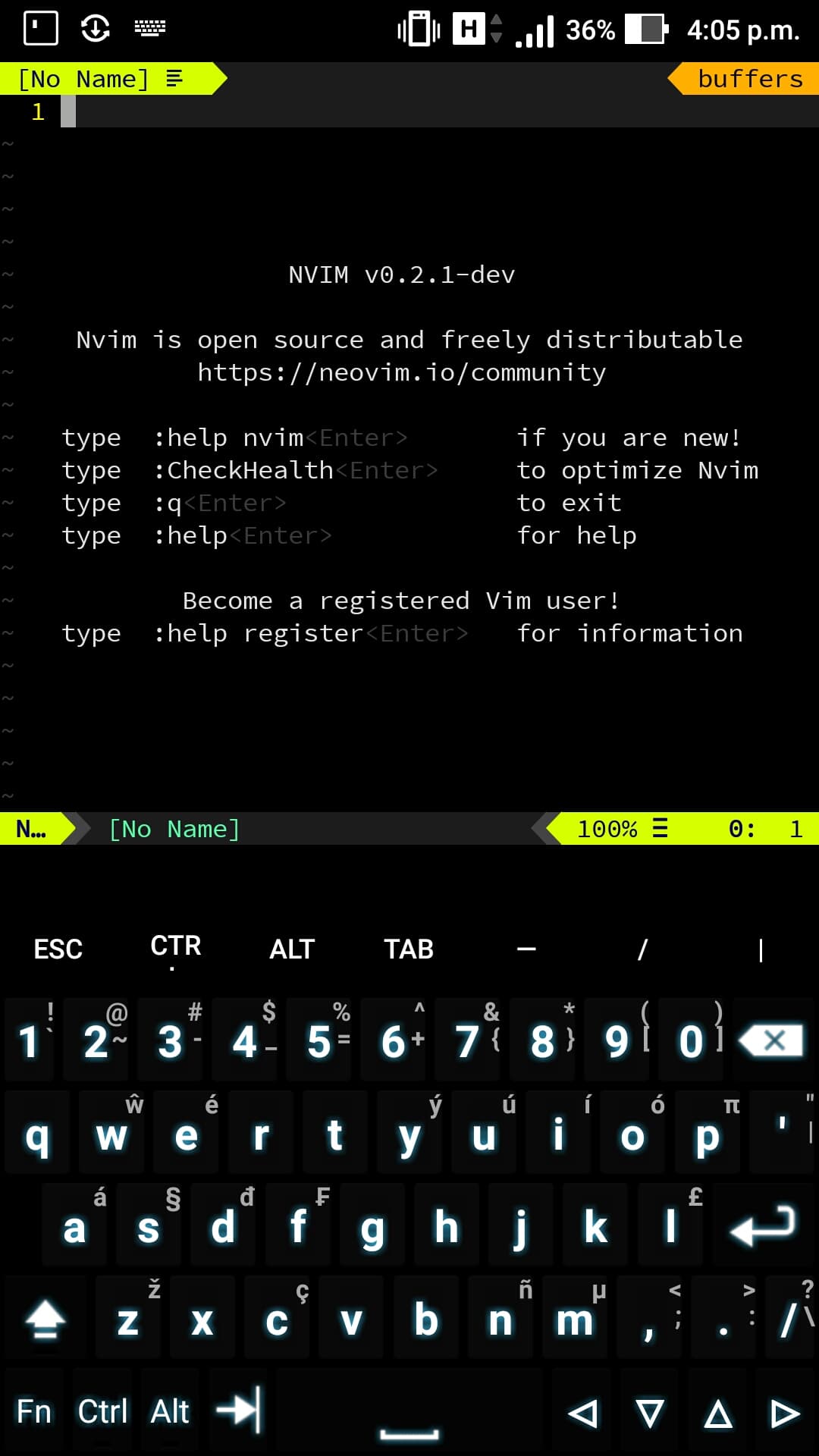The width and height of the screenshot is (819, 1456).
Task: Click the normal mode indicator in status line
Action: click(x=34, y=829)
